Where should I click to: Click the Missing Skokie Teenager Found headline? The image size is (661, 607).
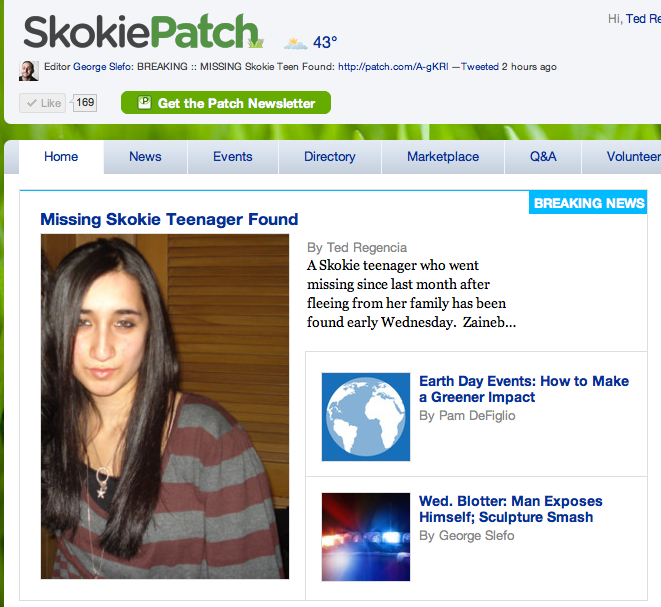tap(169, 220)
